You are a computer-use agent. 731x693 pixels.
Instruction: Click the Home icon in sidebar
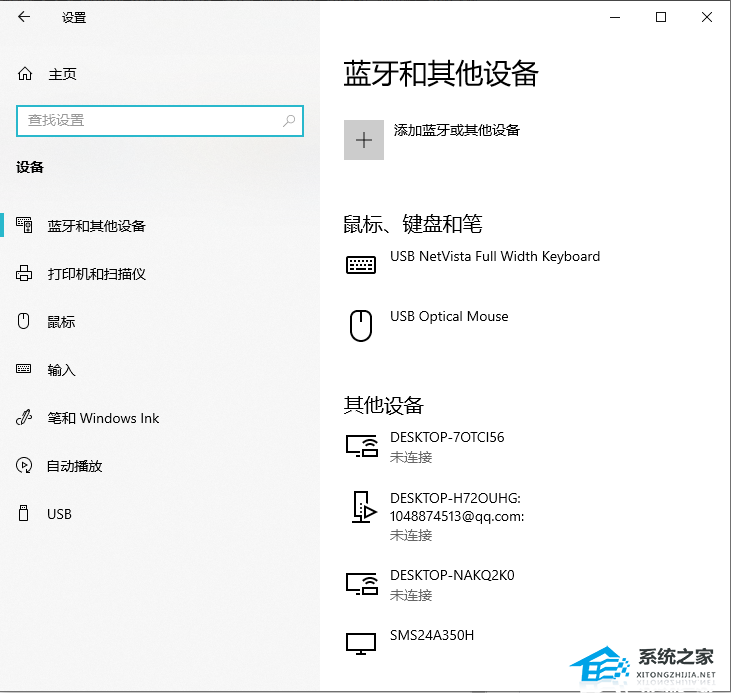pyautogui.click(x=25, y=74)
